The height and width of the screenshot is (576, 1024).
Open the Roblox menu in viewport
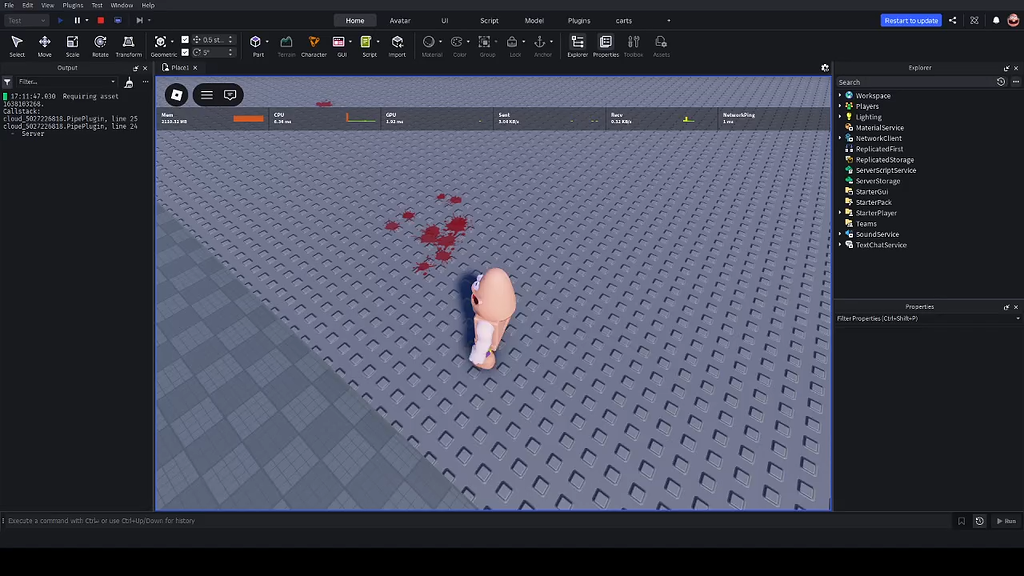click(x=176, y=95)
